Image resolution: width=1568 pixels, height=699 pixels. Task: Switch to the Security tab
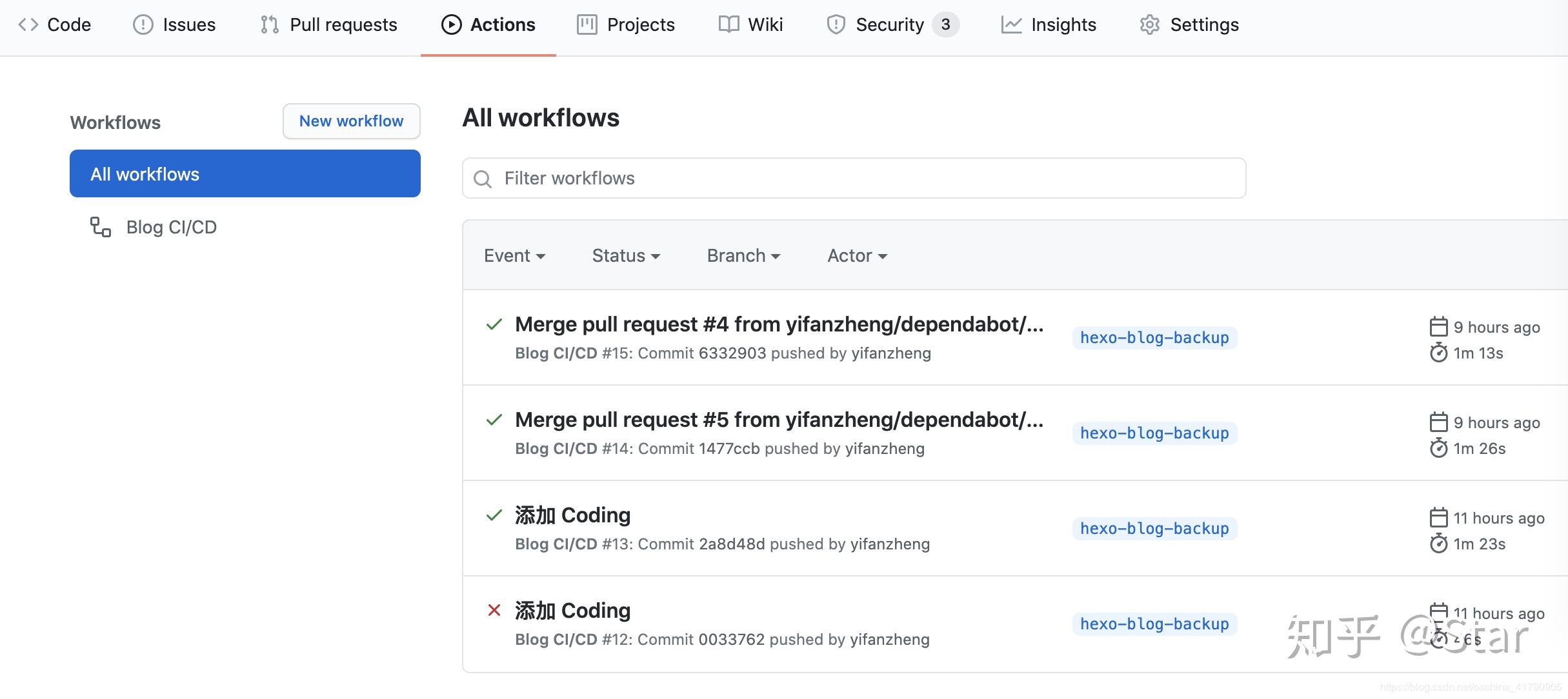coord(890,24)
